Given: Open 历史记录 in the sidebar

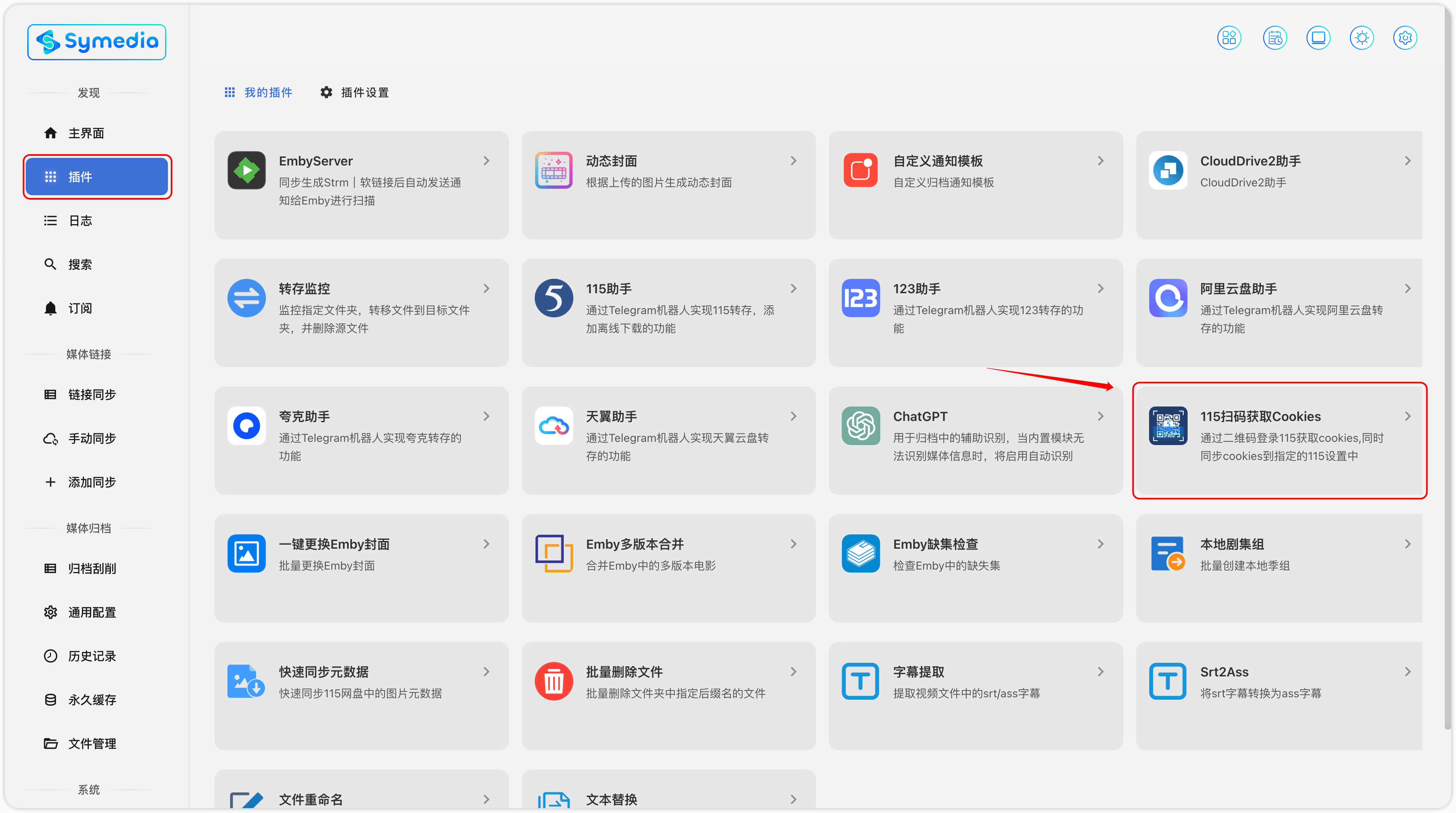Looking at the screenshot, I should coord(97,656).
